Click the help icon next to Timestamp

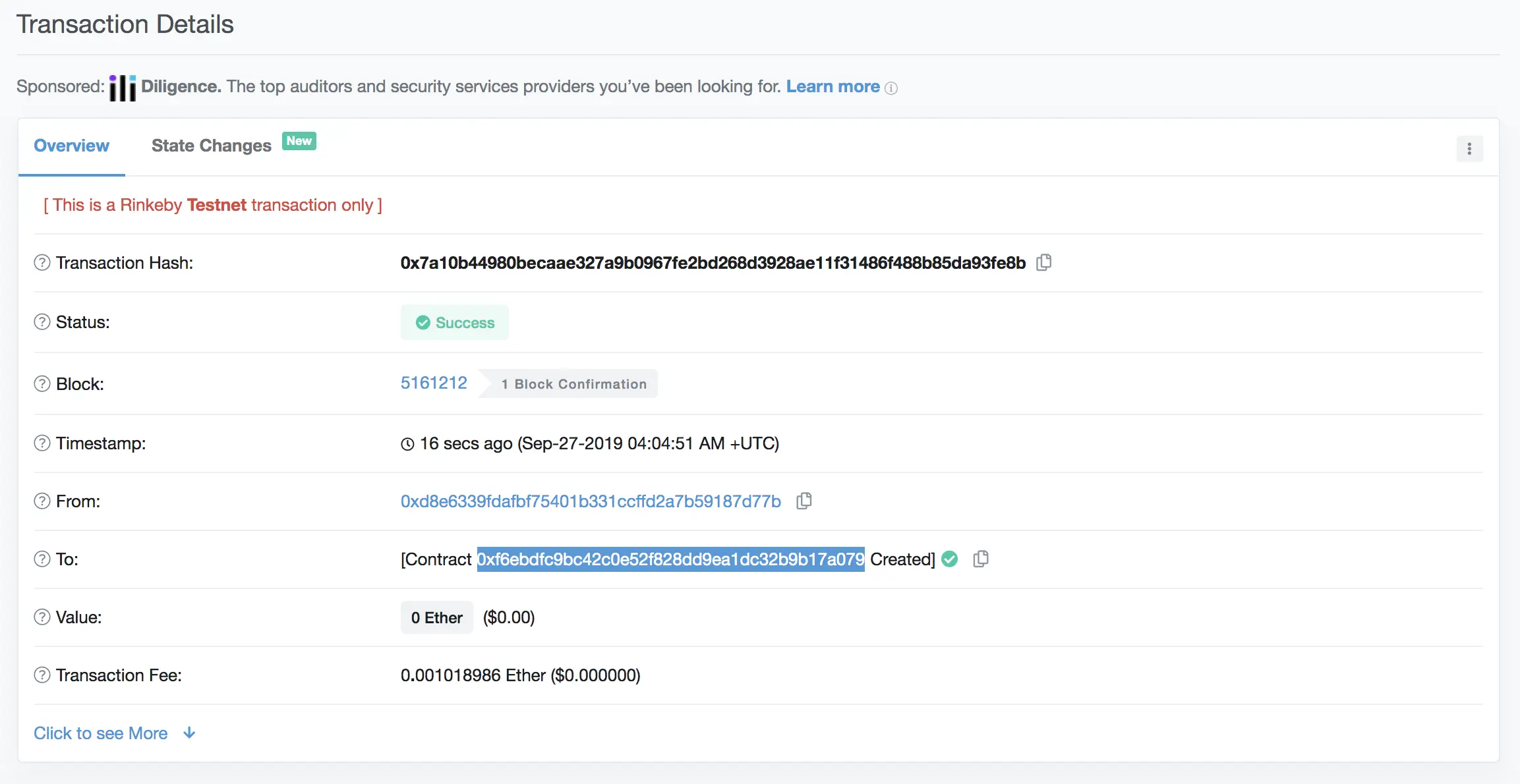42,443
